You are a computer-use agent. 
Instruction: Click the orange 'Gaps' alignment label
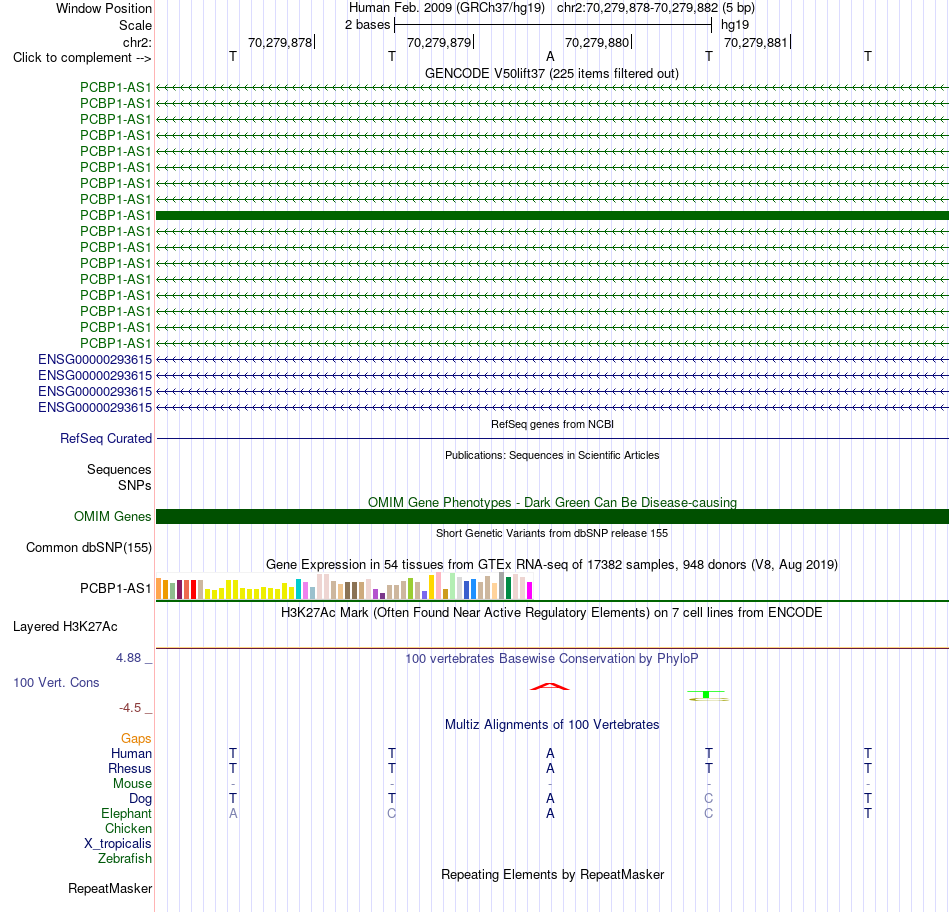(x=136, y=738)
